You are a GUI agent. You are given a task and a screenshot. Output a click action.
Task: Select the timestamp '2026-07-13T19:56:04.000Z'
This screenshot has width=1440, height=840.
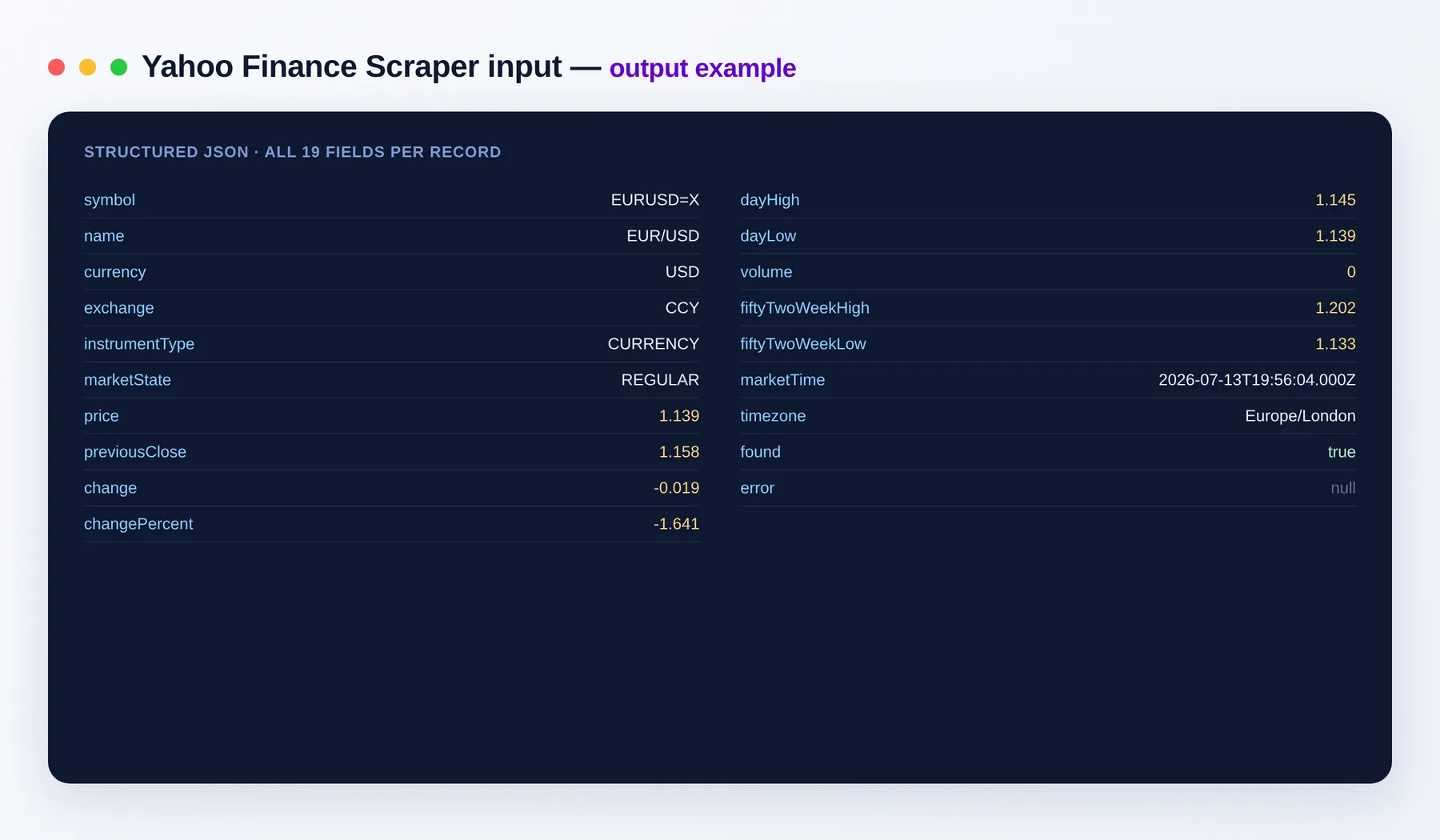[1257, 380]
